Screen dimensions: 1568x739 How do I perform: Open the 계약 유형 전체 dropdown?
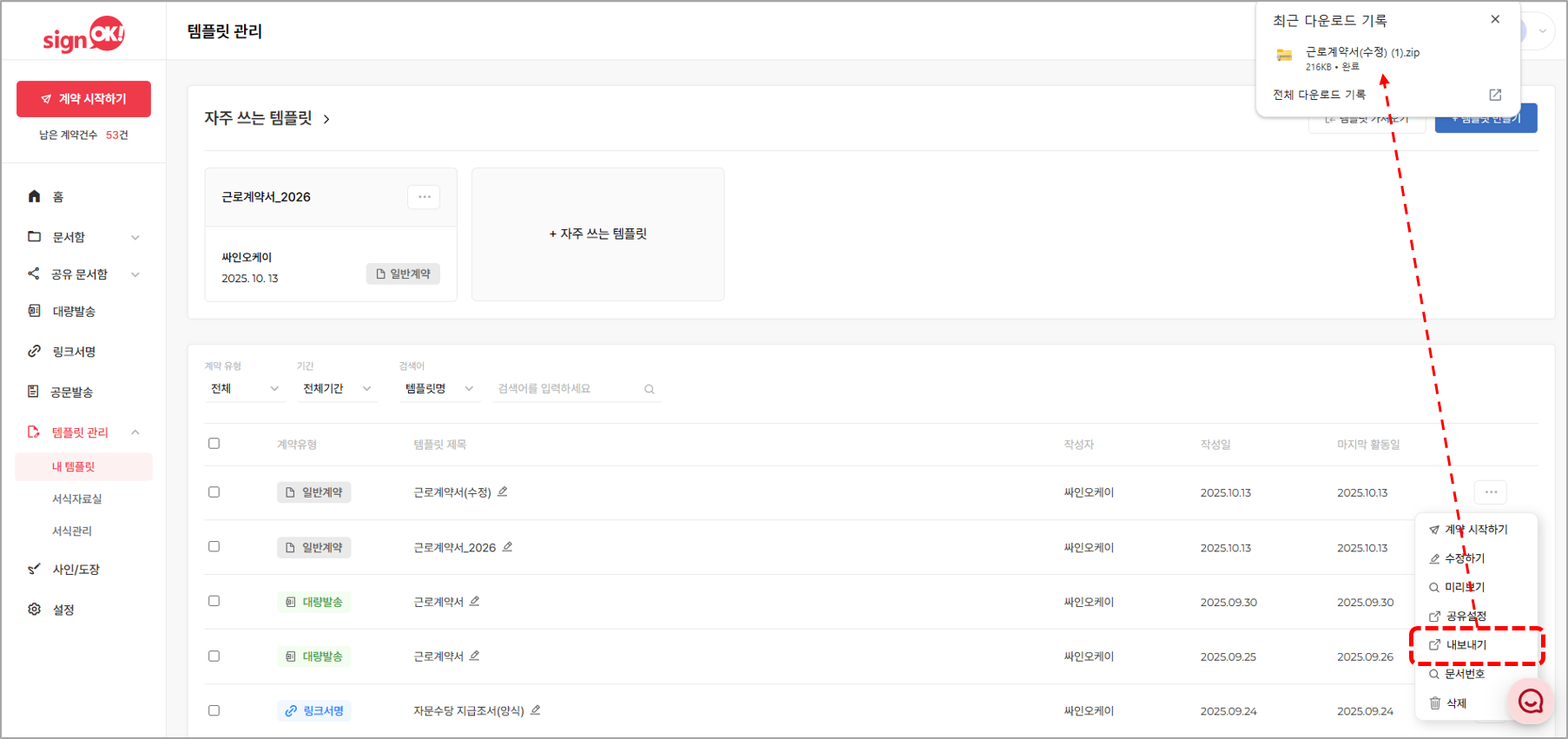coord(244,389)
